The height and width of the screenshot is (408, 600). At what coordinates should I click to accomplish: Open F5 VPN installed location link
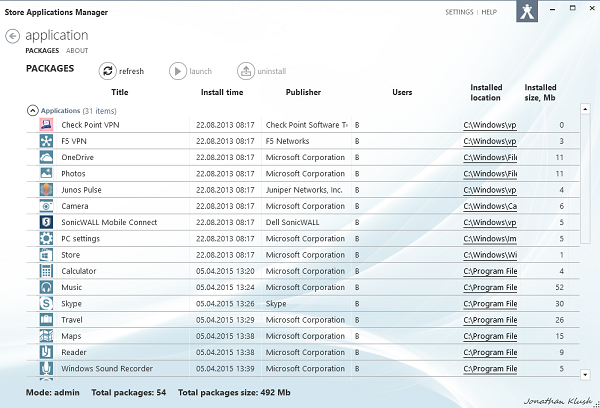[490, 141]
